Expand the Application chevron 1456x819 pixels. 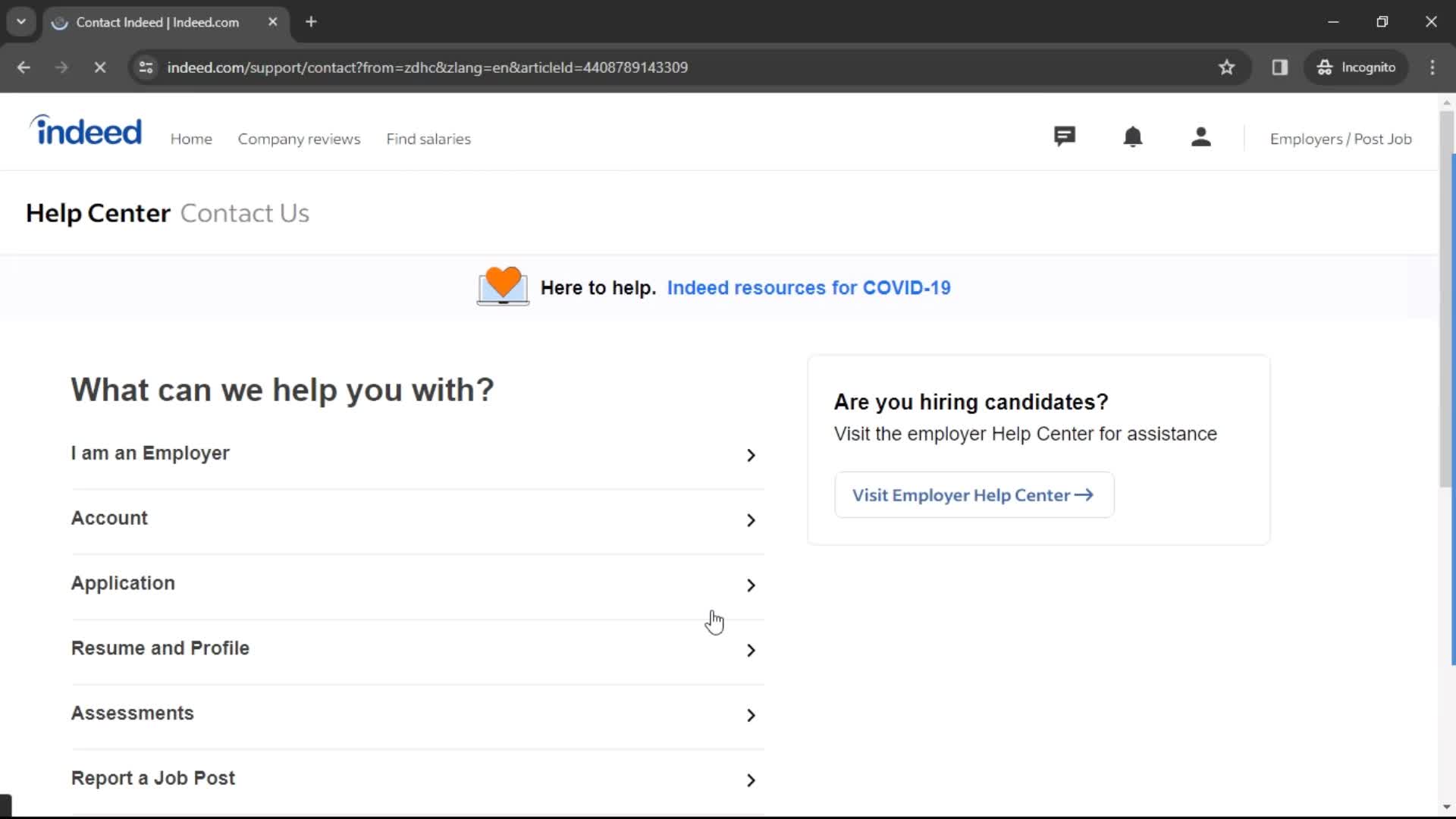751,585
